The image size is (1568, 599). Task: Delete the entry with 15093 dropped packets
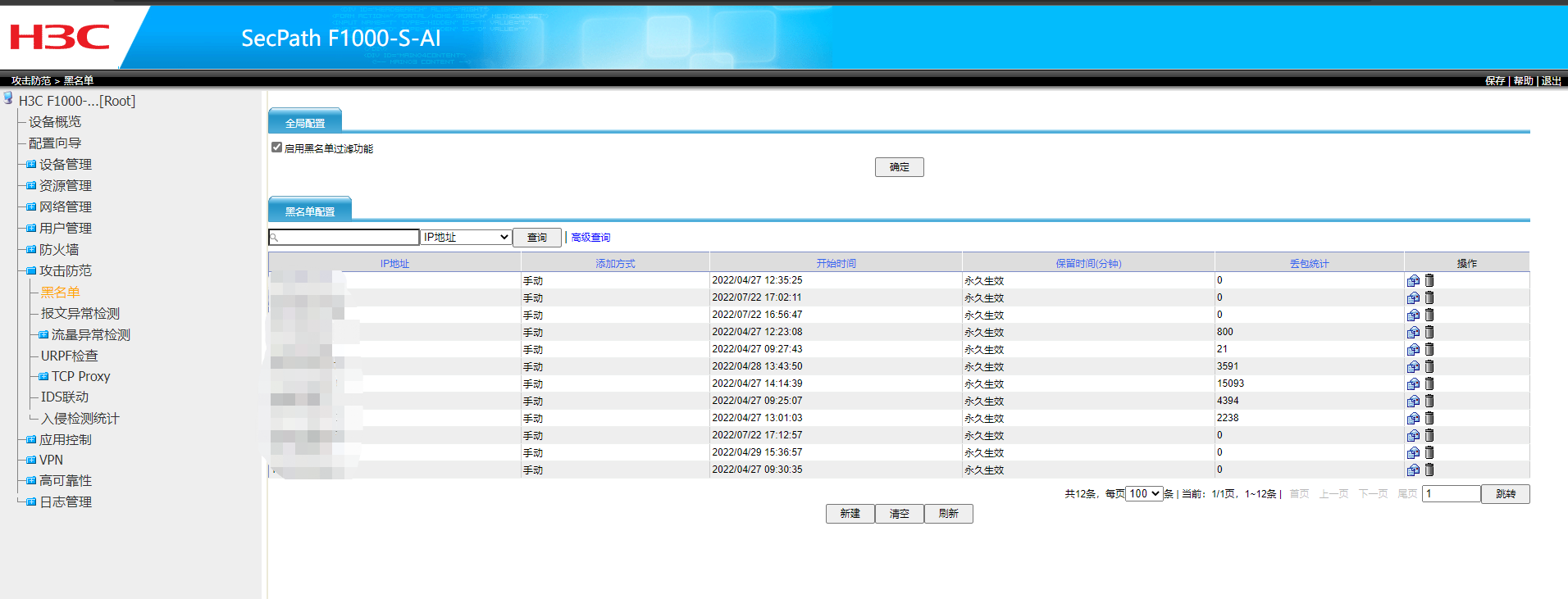[1429, 383]
